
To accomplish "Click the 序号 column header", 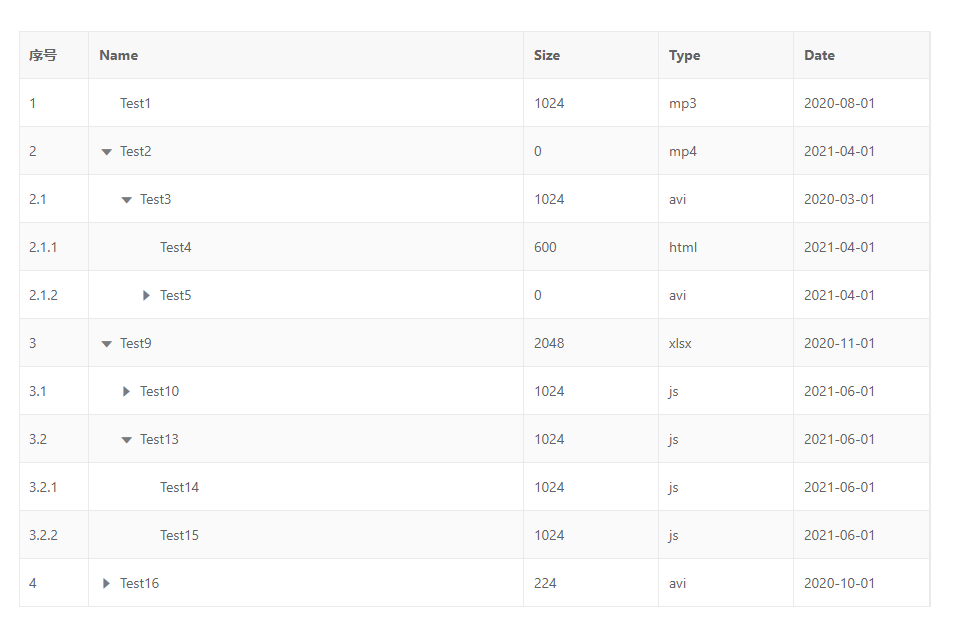I will (43, 55).
